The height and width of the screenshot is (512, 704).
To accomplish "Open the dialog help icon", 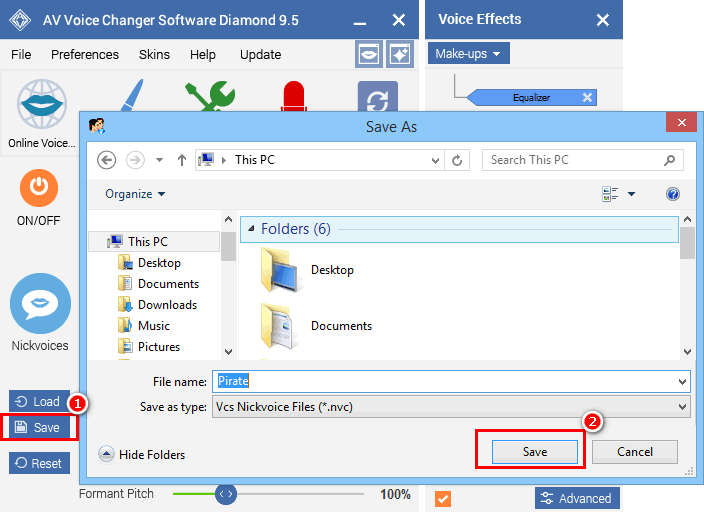I will click(x=673, y=194).
